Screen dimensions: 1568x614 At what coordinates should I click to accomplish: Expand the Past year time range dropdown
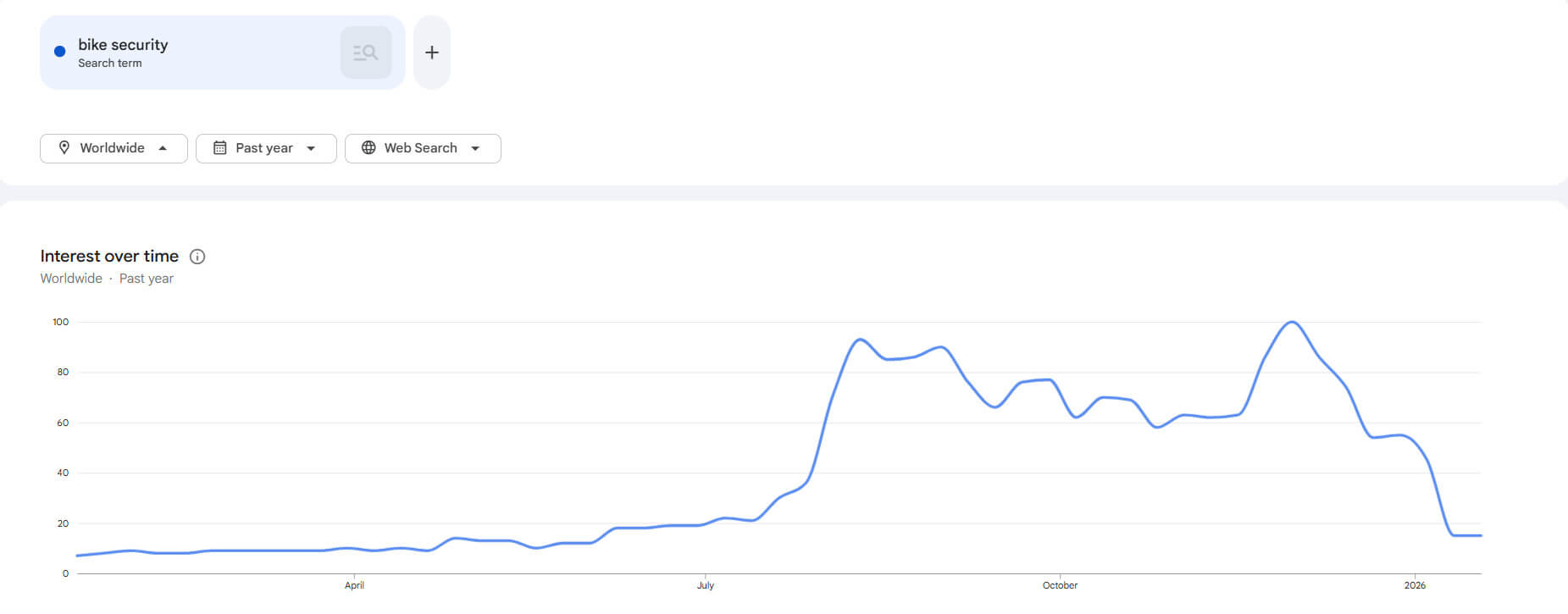[311, 148]
